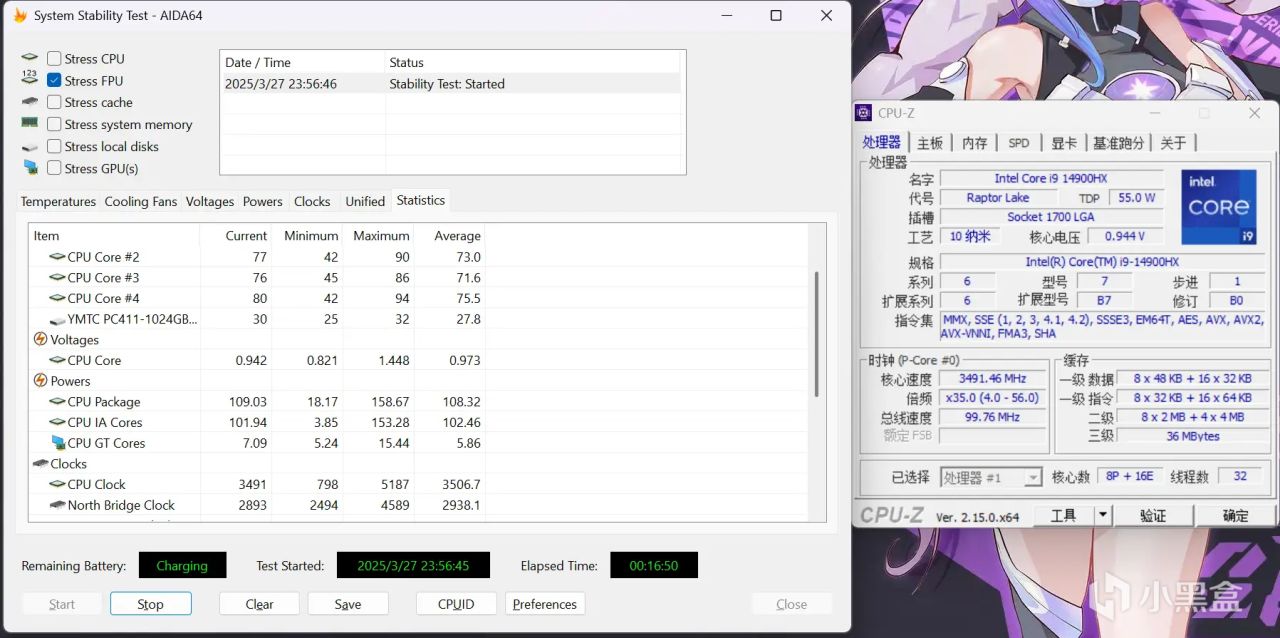Click the RAM icon beside Stress system memory
Screen dimensions: 1280x638
(29, 123)
